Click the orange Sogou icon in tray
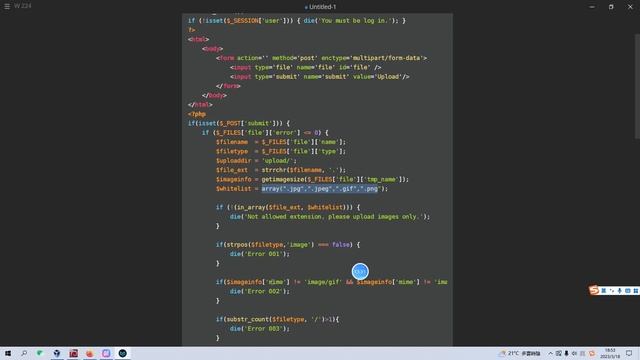640x360 pixels. click(592, 353)
